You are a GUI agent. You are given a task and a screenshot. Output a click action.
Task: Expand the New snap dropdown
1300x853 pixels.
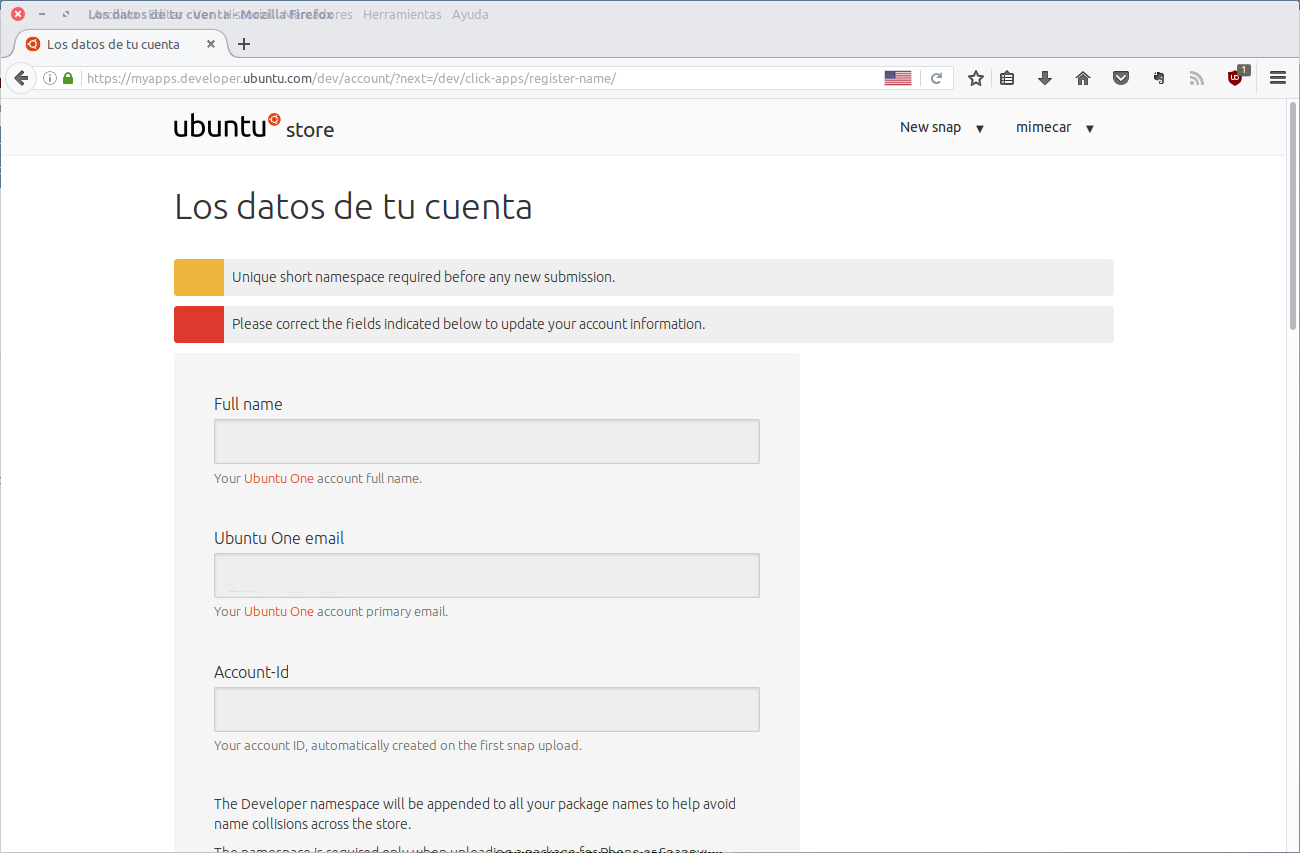tap(942, 127)
